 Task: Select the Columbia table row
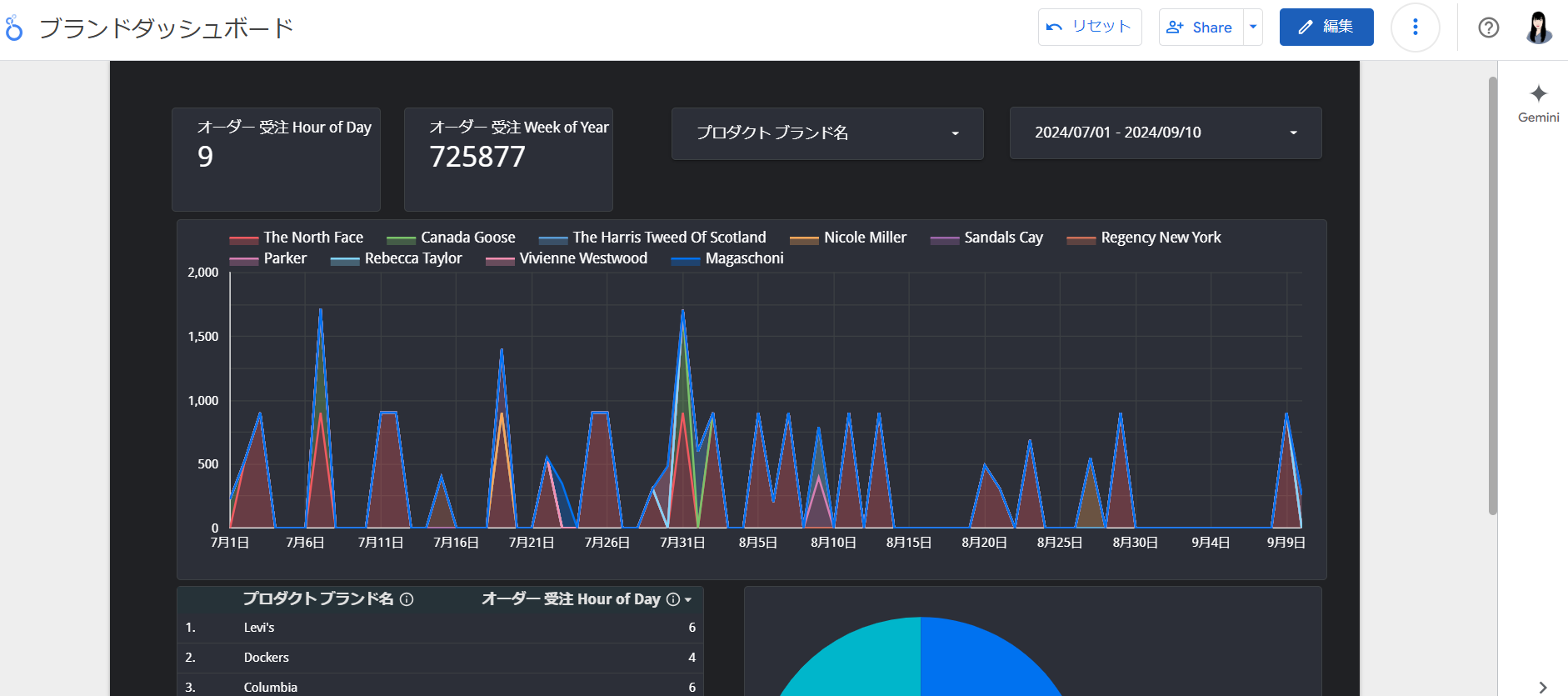(x=440, y=687)
